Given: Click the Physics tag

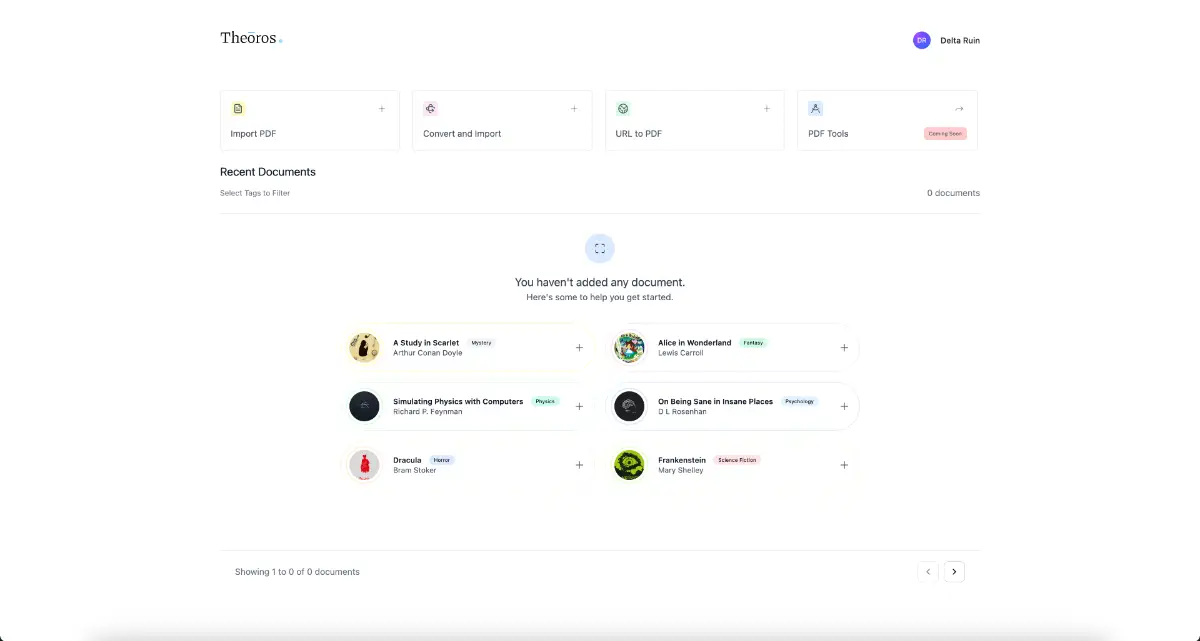Looking at the screenshot, I should click(x=545, y=402).
